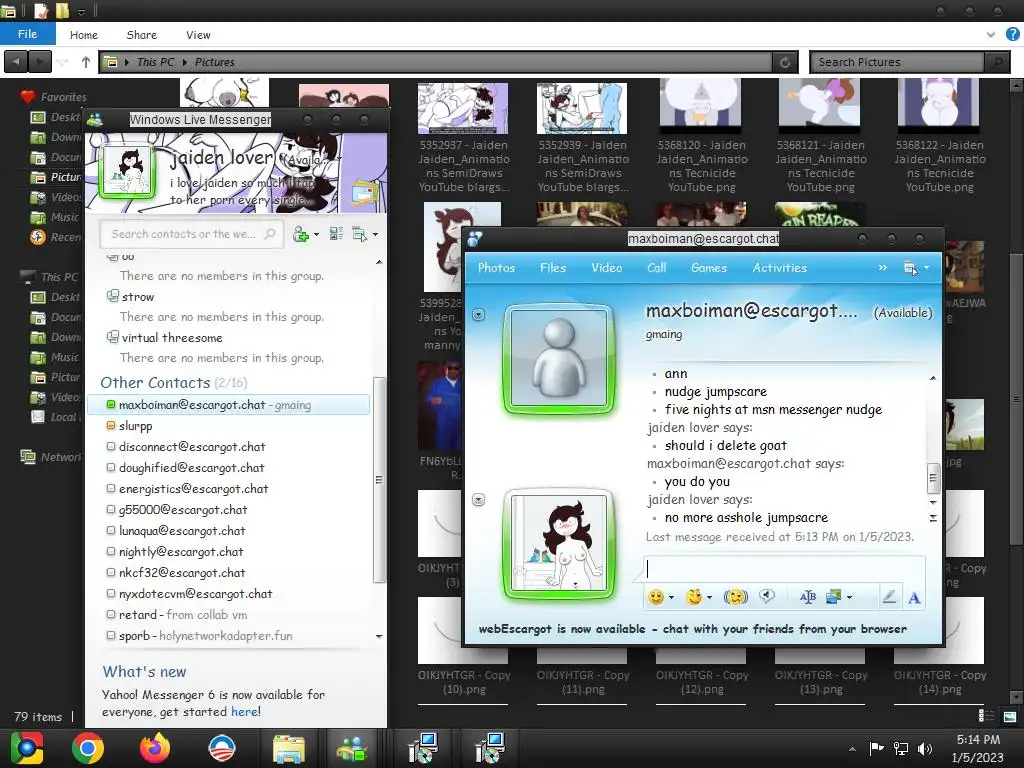The width and height of the screenshot is (1024, 768).
Task: Send a nudge in the chat window
Action: pos(735,596)
